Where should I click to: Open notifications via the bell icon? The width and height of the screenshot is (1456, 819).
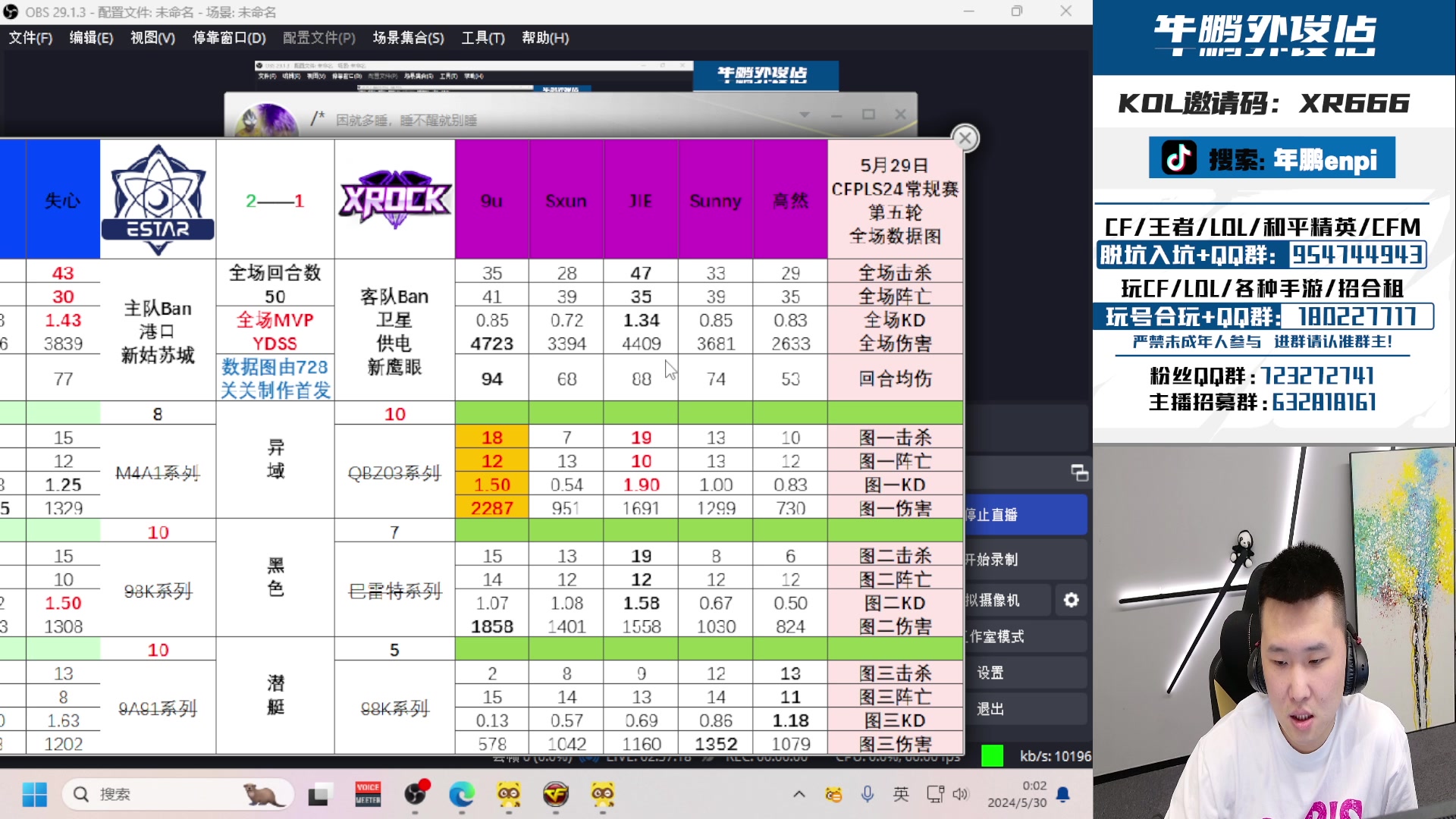pyautogui.click(x=1062, y=793)
